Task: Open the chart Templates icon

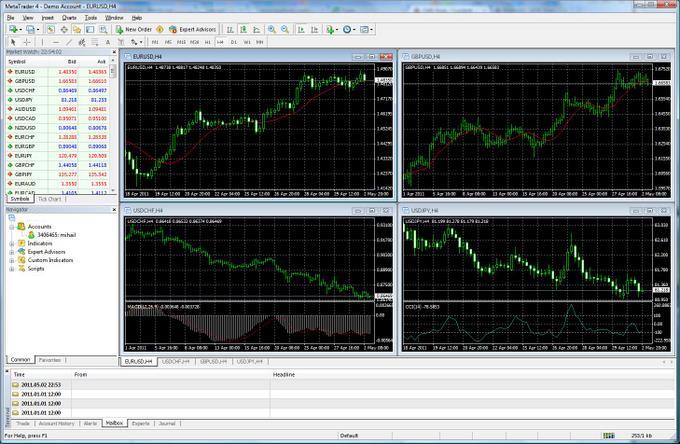Action: (364, 29)
